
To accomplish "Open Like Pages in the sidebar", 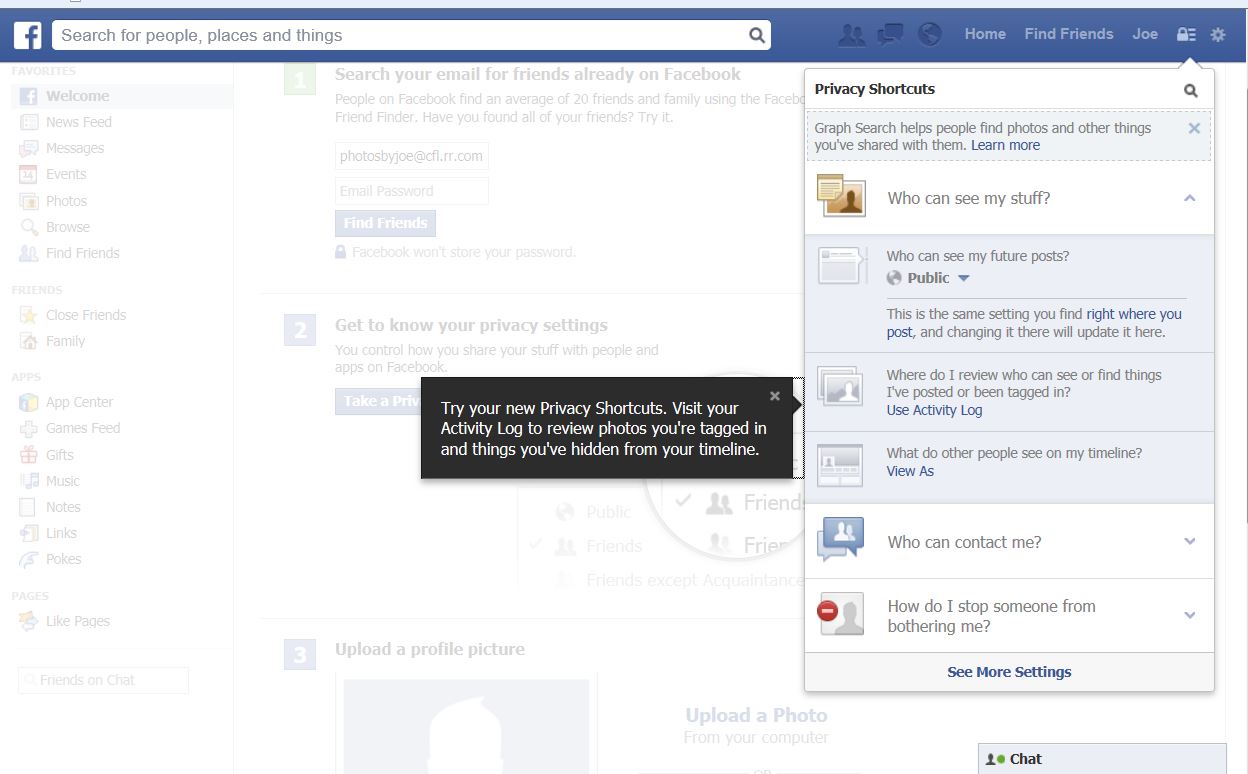I will point(78,621).
